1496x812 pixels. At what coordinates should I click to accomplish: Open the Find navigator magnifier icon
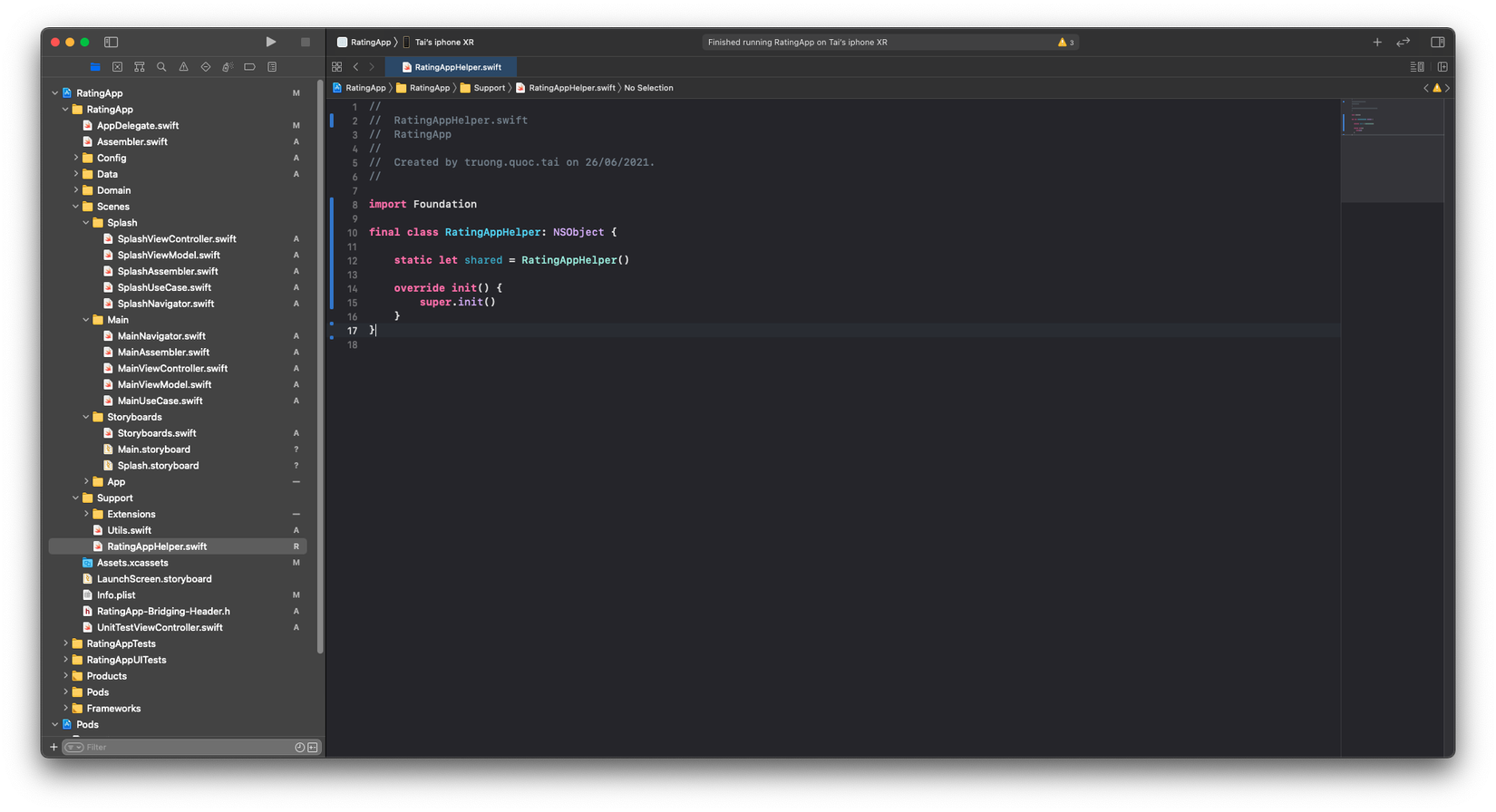click(161, 67)
